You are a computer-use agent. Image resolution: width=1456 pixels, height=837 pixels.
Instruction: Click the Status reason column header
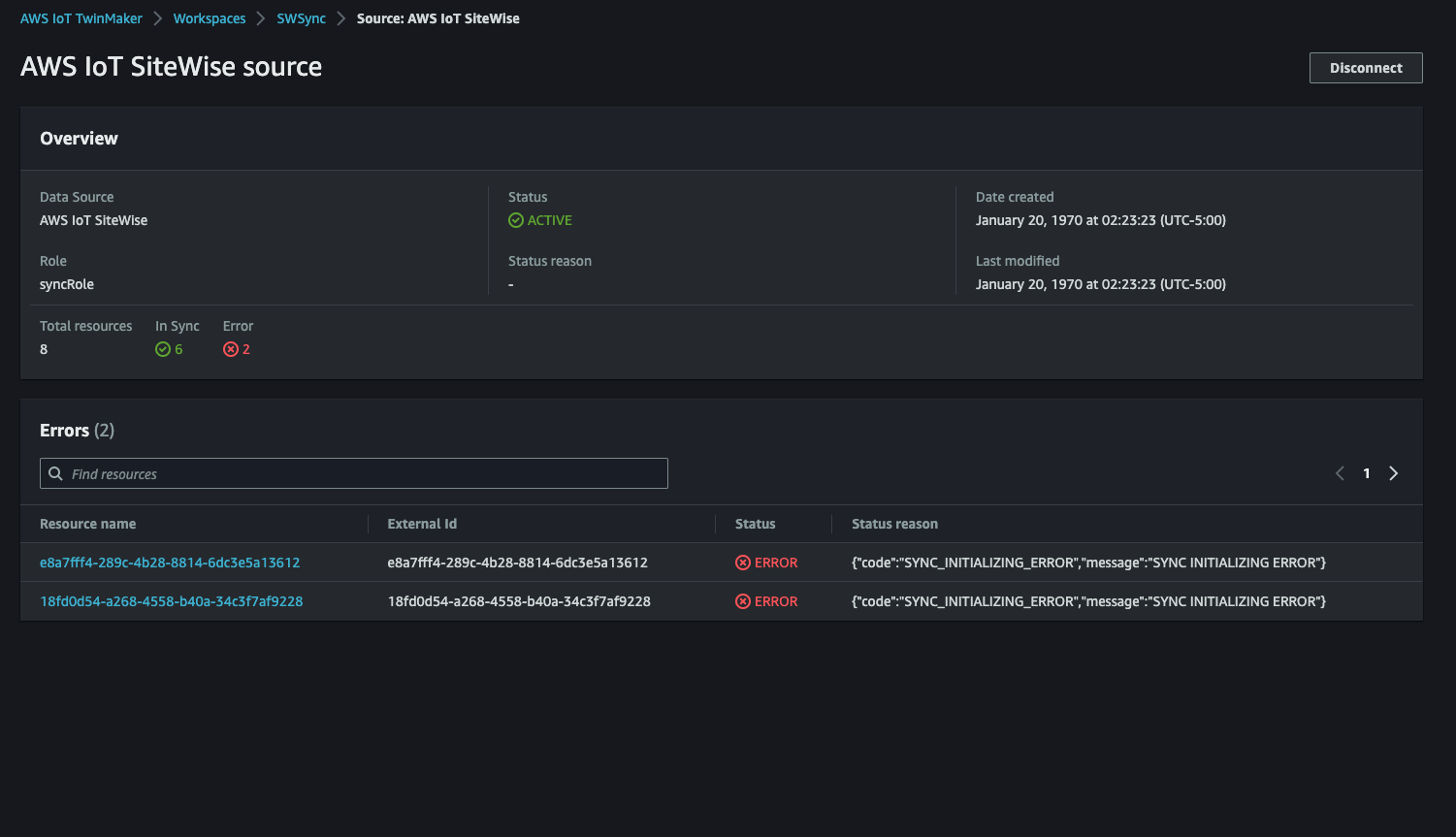[894, 523]
